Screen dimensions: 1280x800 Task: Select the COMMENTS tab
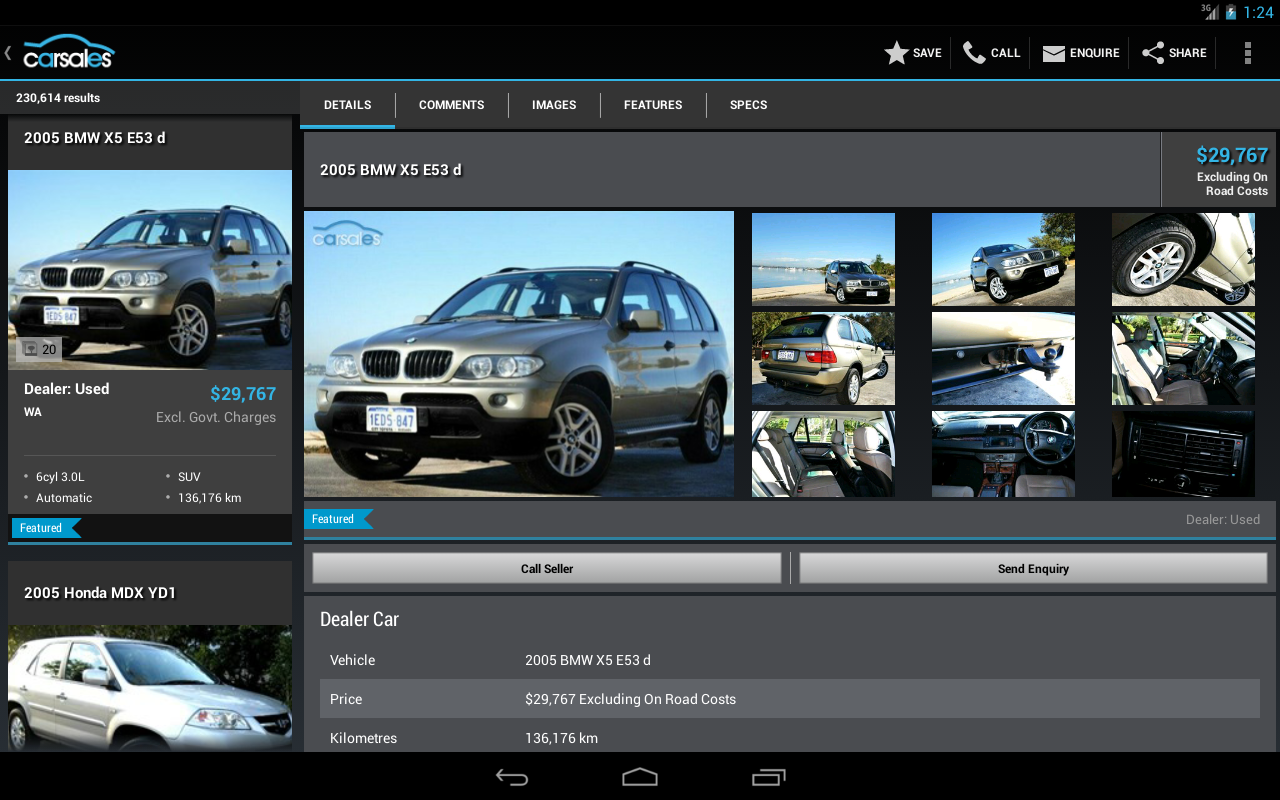click(x=451, y=104)
